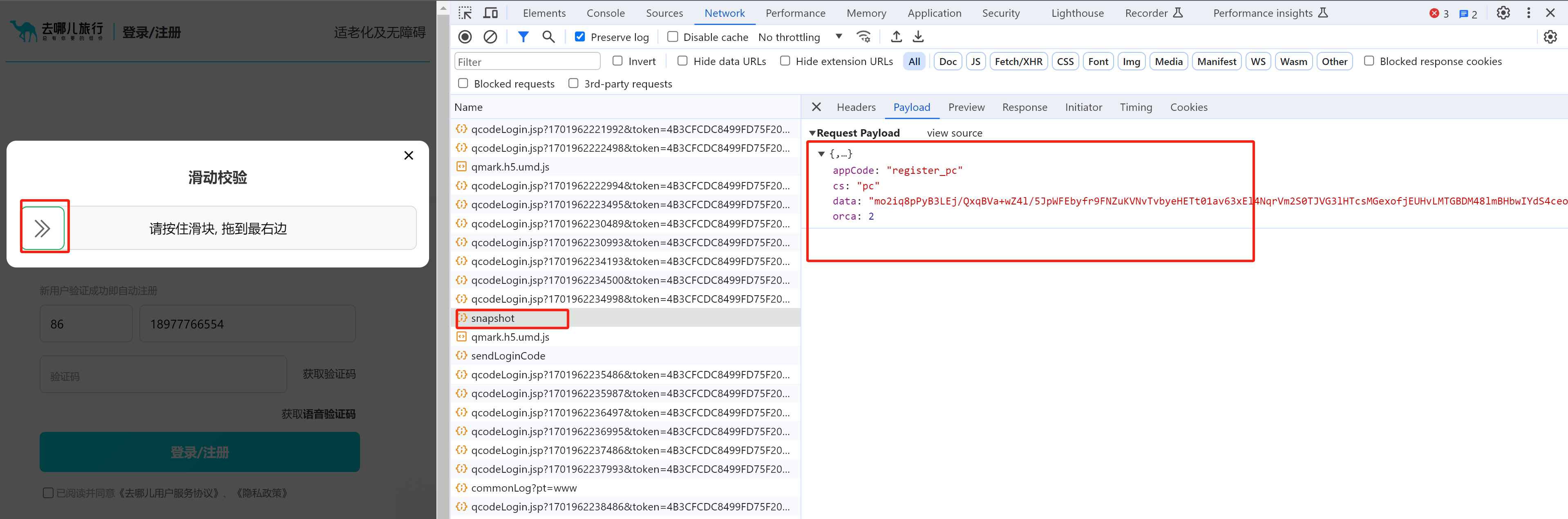Open the issues count indicator

point(1468,13)
